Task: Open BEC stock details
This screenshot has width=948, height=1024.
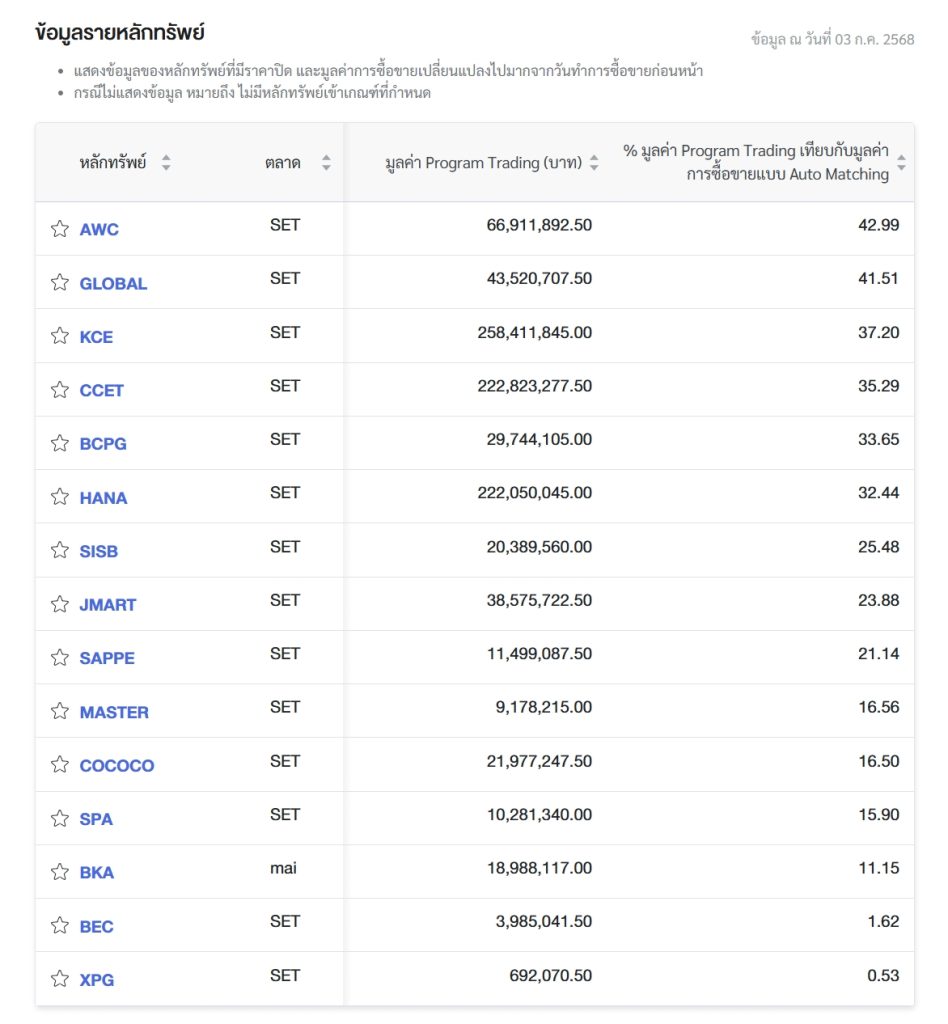Action: (97, 927)
